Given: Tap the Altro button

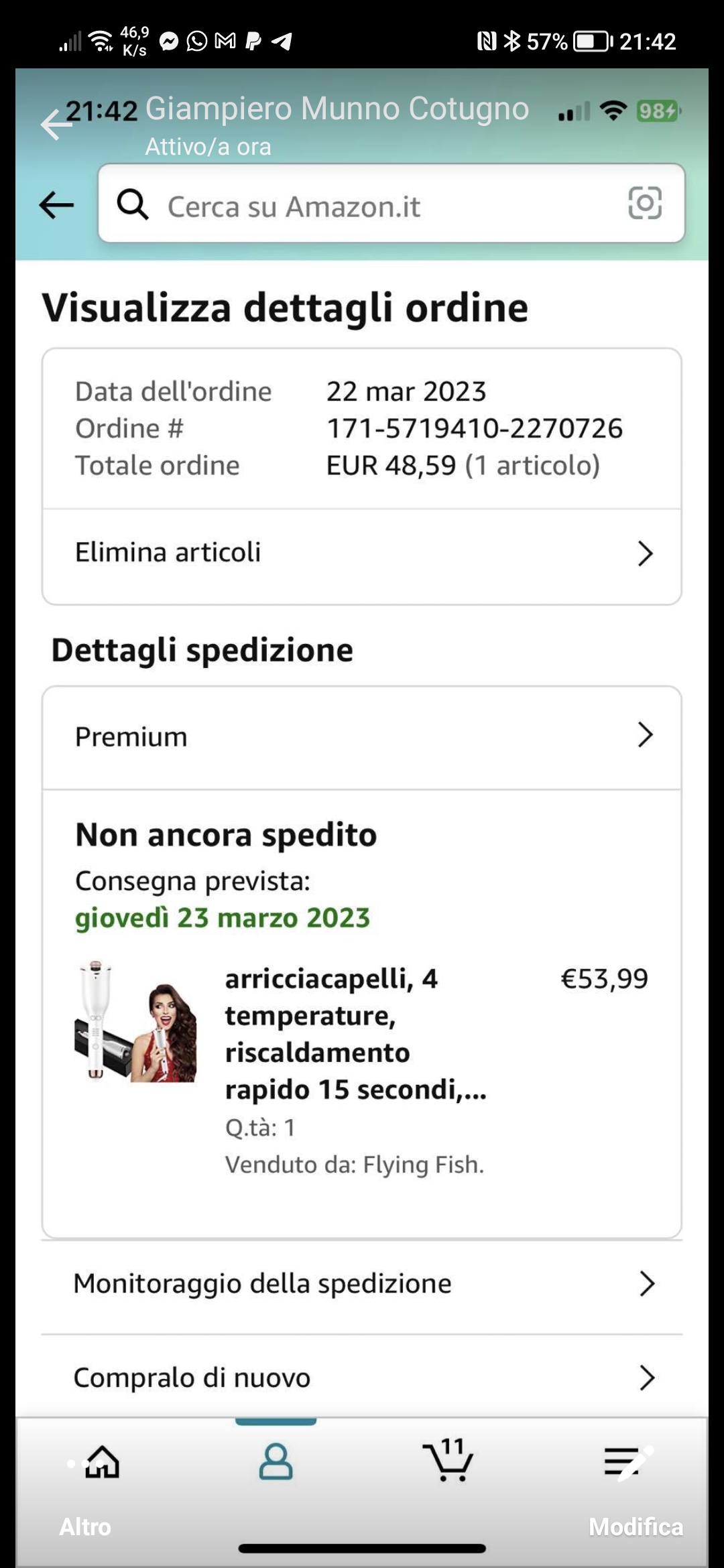Looking at the screenshot, I should click(x=85, y=1527).
